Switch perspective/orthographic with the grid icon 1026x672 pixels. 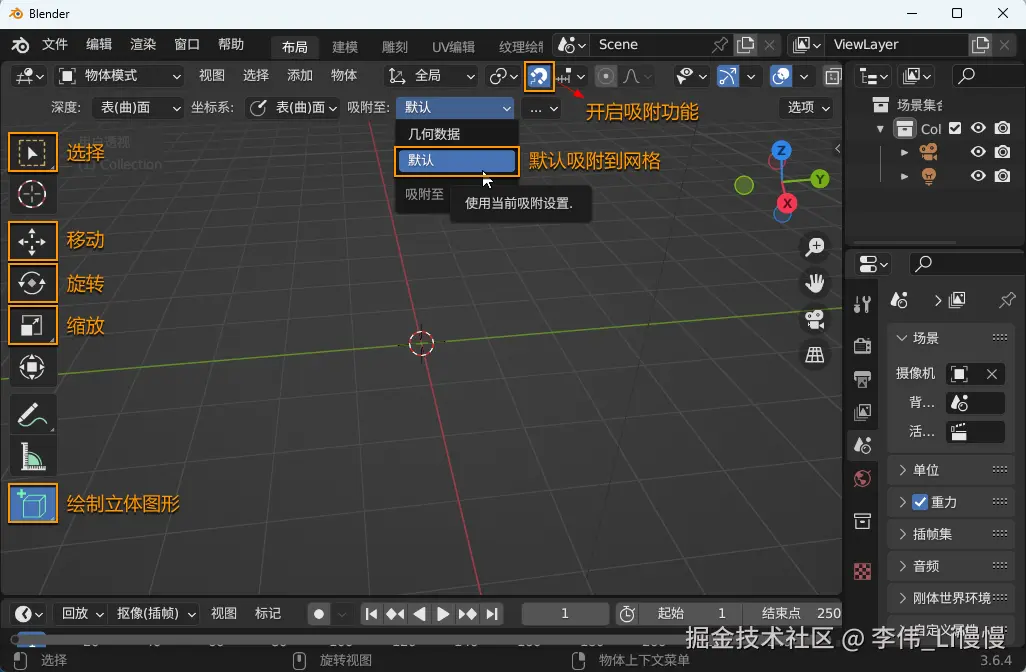(x=815, y=355)
